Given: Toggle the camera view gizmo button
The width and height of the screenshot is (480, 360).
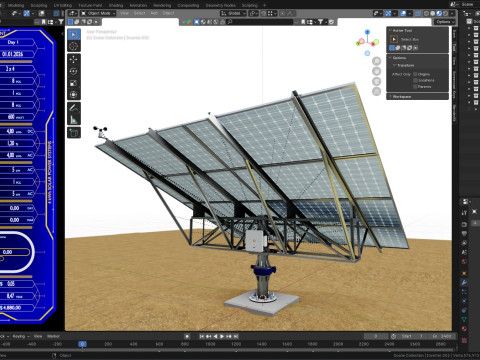Looking at the screenshot, I should pos(376,81).
